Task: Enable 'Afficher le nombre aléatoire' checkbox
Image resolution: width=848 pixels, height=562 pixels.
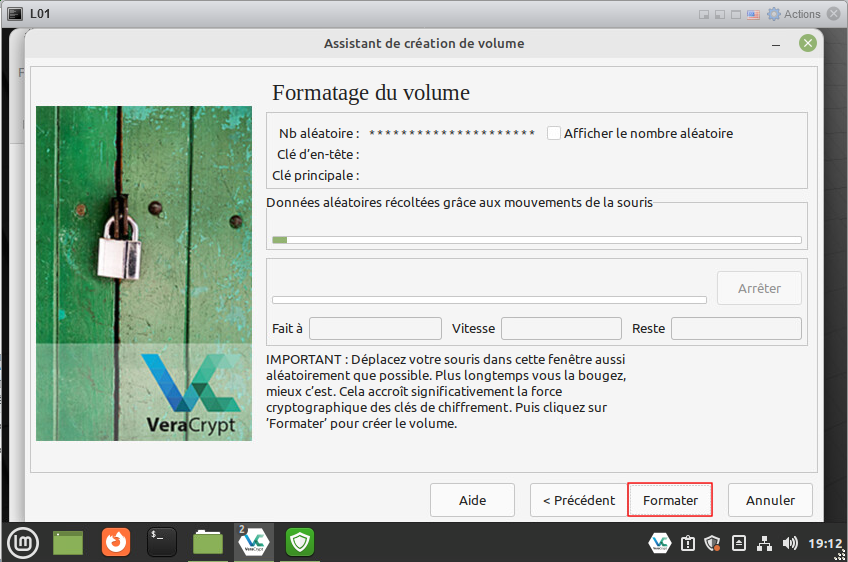Action: 554,133
